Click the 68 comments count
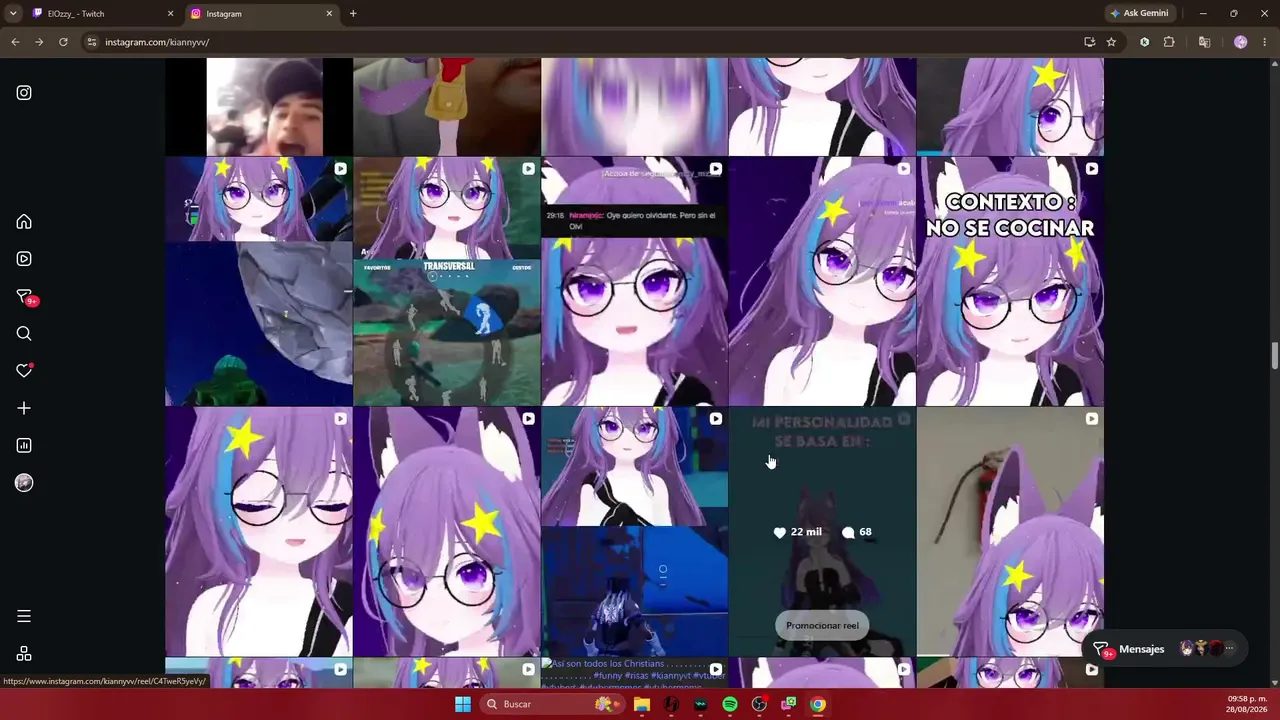This screenshot has width=1280, height=720. point(857,532)
